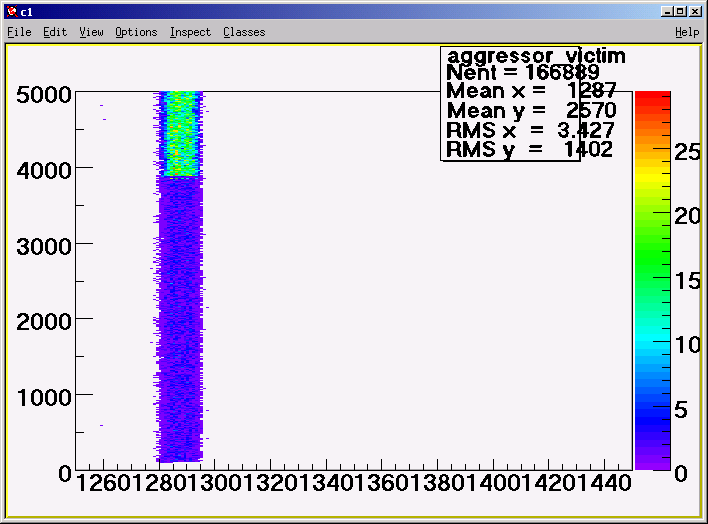This screenshot has height=524, width=708.
Task: Open the Inspect menu
Action: pos(190,32)
